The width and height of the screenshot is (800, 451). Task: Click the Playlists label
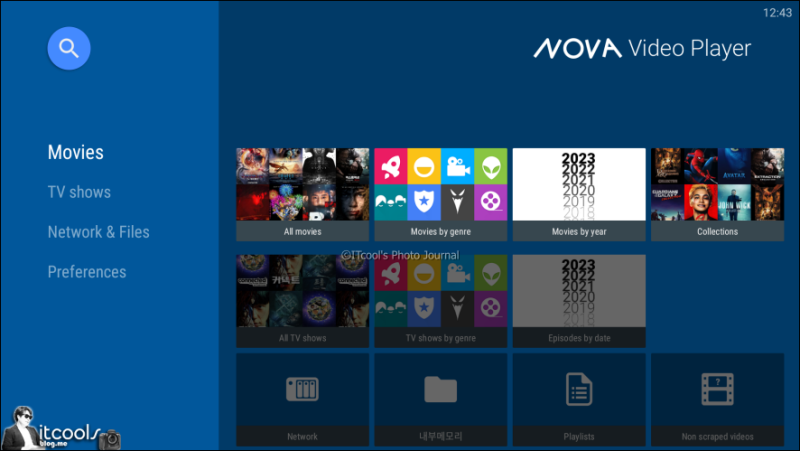pos(579,437)
